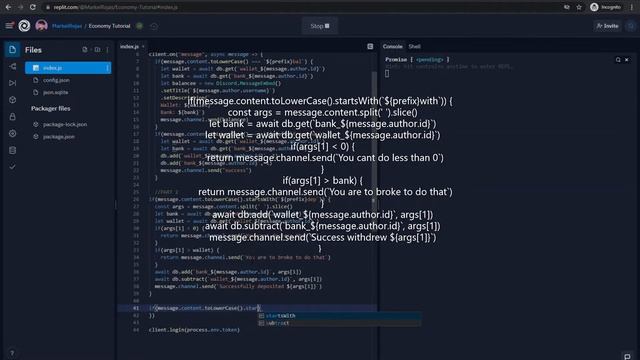Screen dimensions: 640x360
Task: Click the Packager files section heading
Action: tap(51, 109)
